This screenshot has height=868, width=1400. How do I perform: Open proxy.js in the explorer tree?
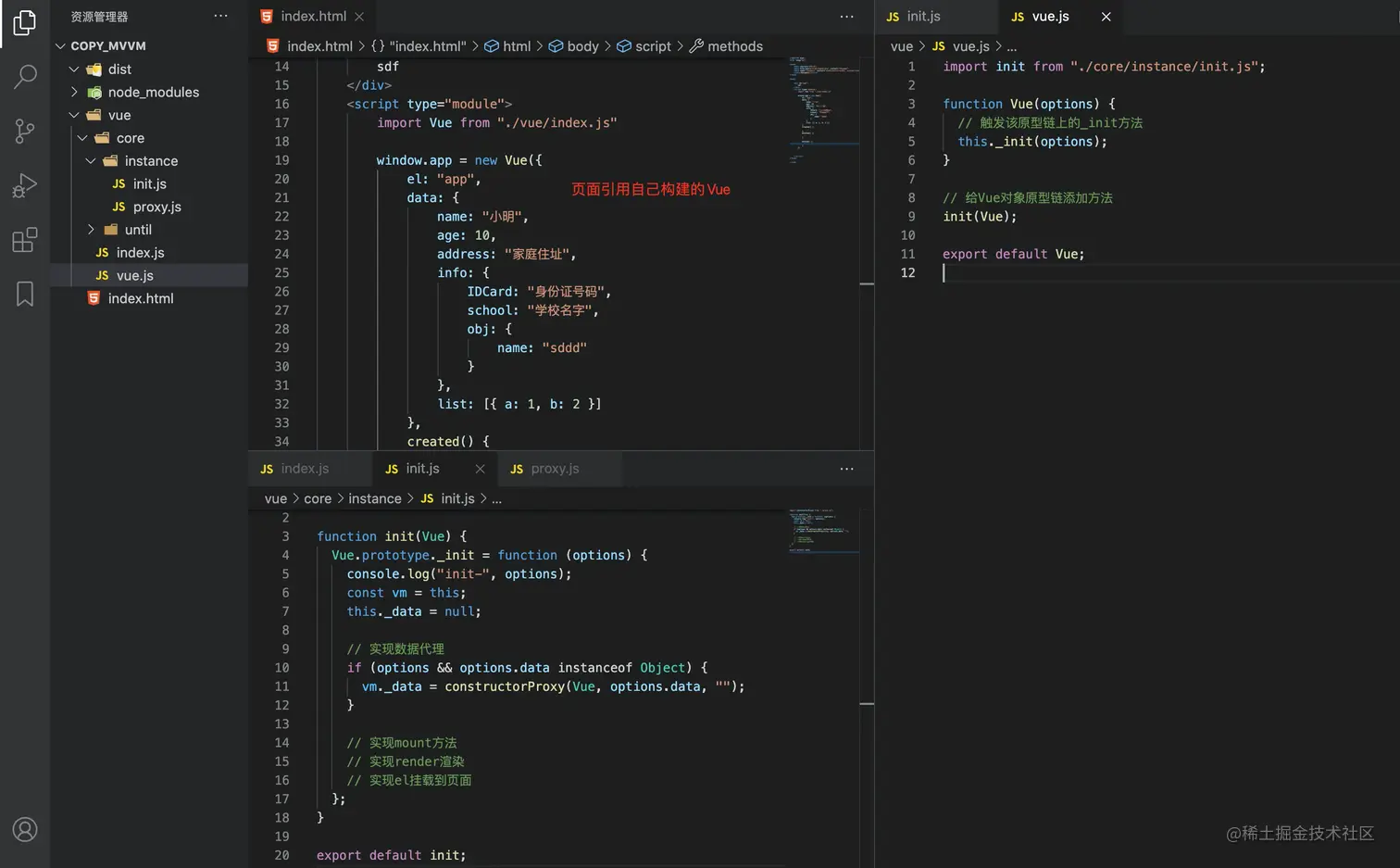[149, 207]
